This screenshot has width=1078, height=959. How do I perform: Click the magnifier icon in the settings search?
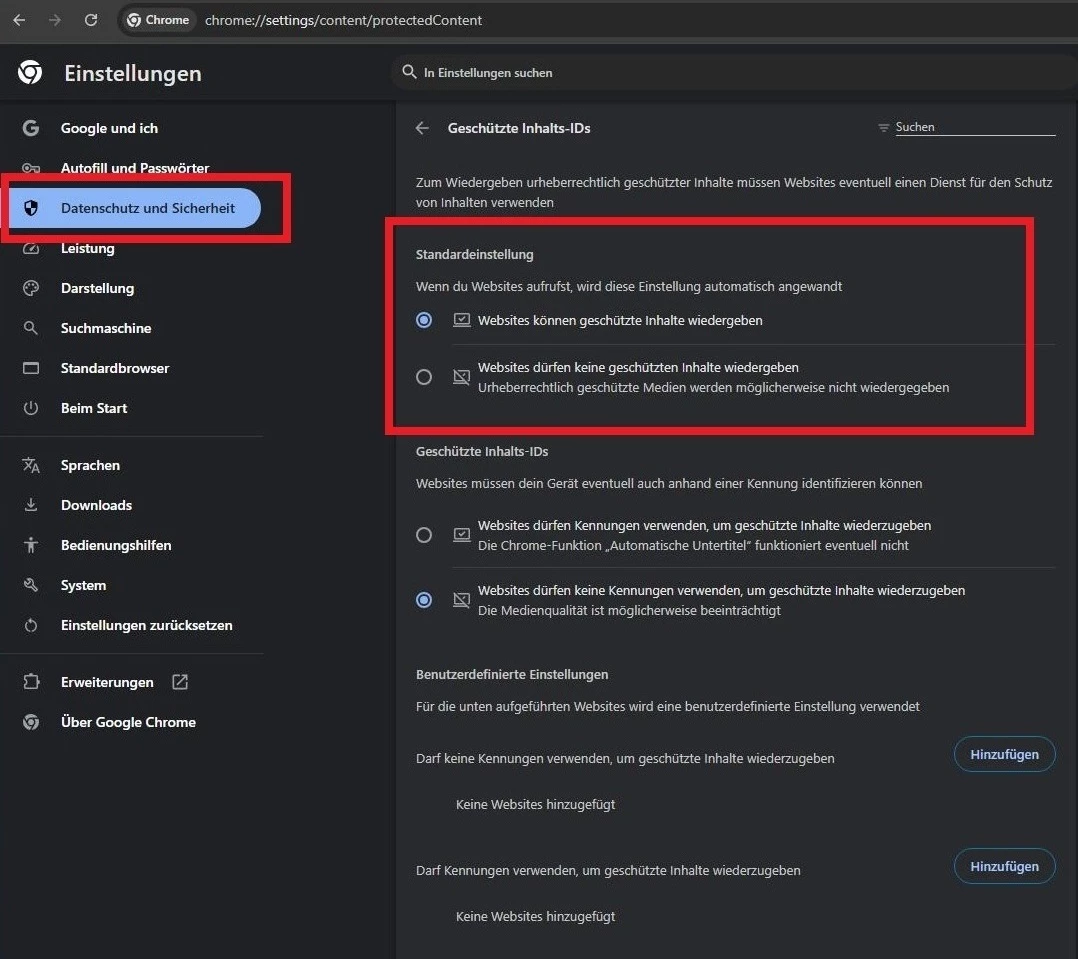pos(409,71)
